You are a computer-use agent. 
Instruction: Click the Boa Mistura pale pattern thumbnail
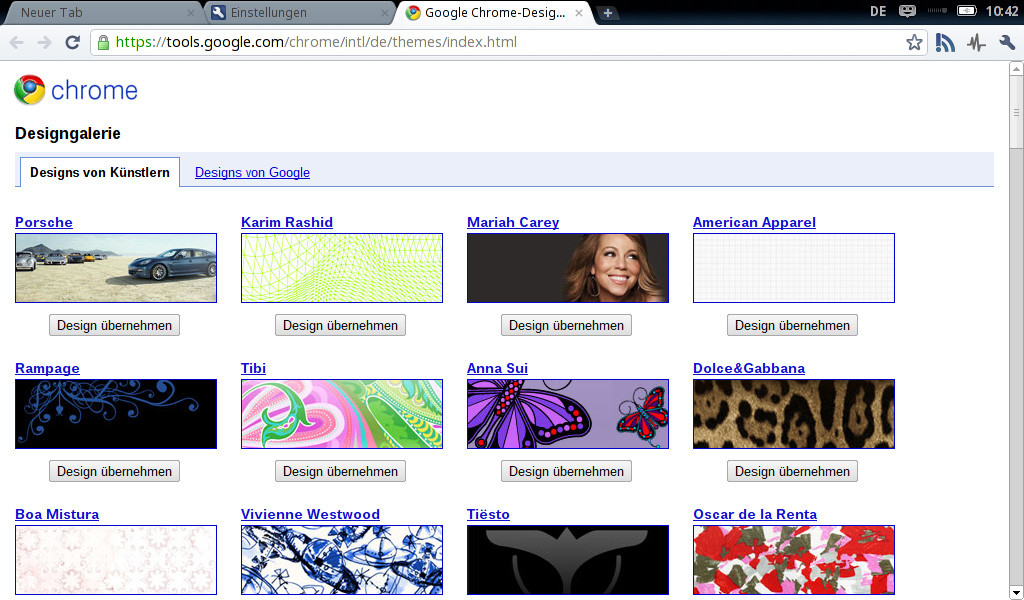pyautogui.click(x=116, y=560)
